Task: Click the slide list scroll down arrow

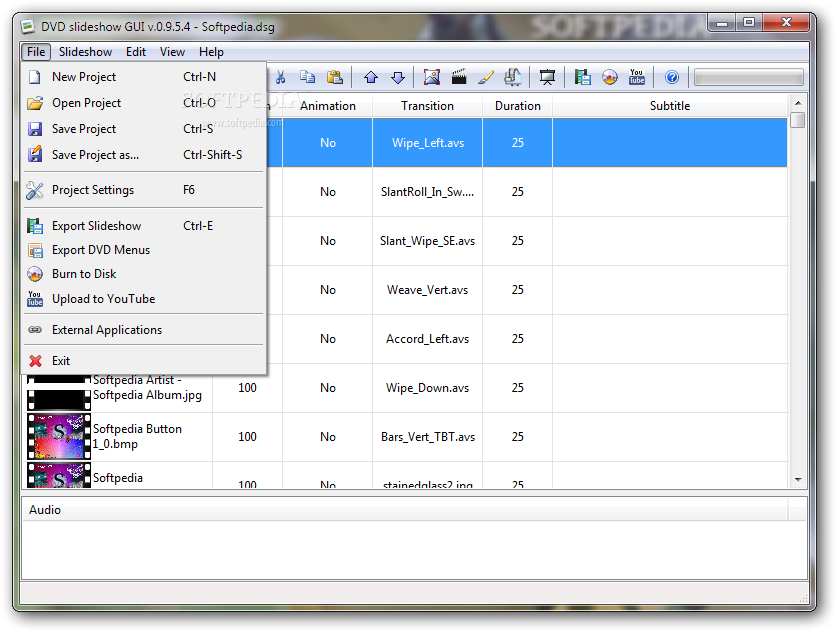Action: click(798, 479)
